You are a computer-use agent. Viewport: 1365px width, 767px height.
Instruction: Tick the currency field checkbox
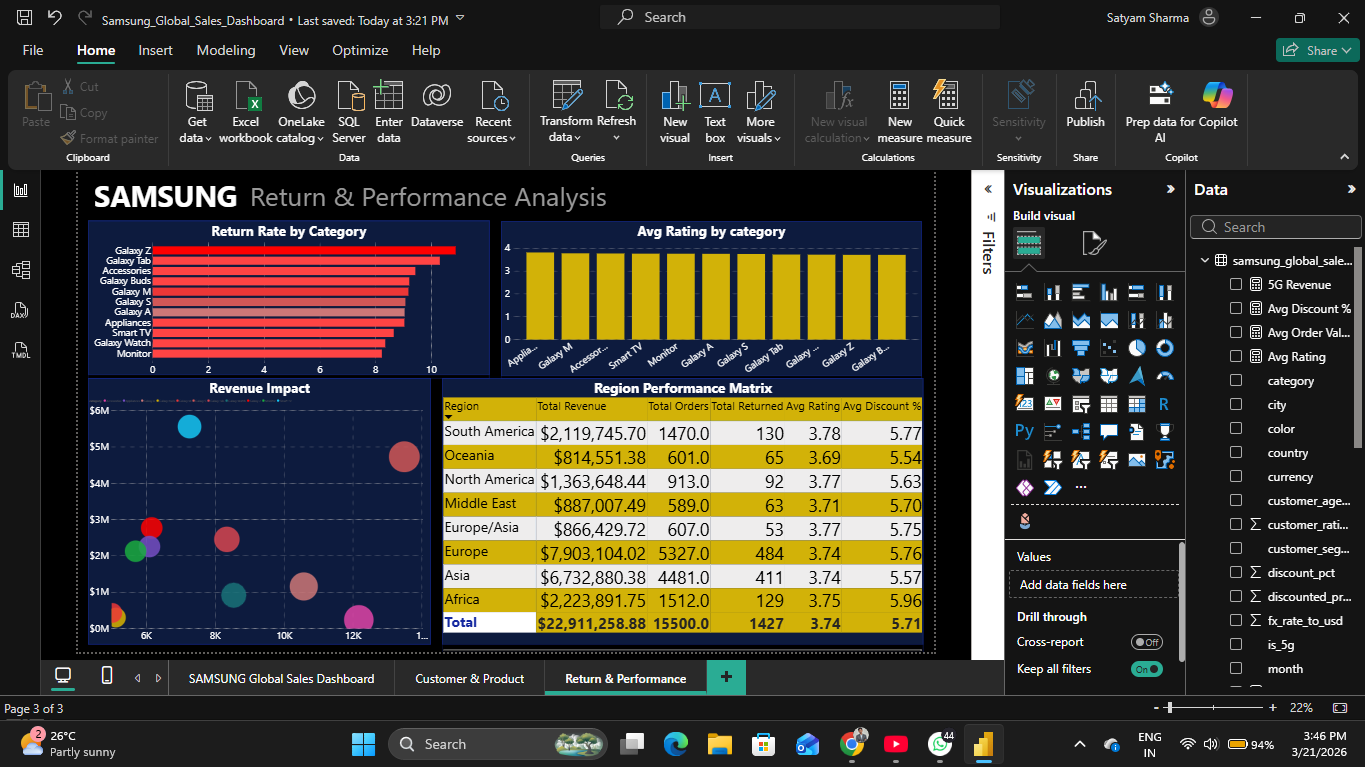[1236, 477]
